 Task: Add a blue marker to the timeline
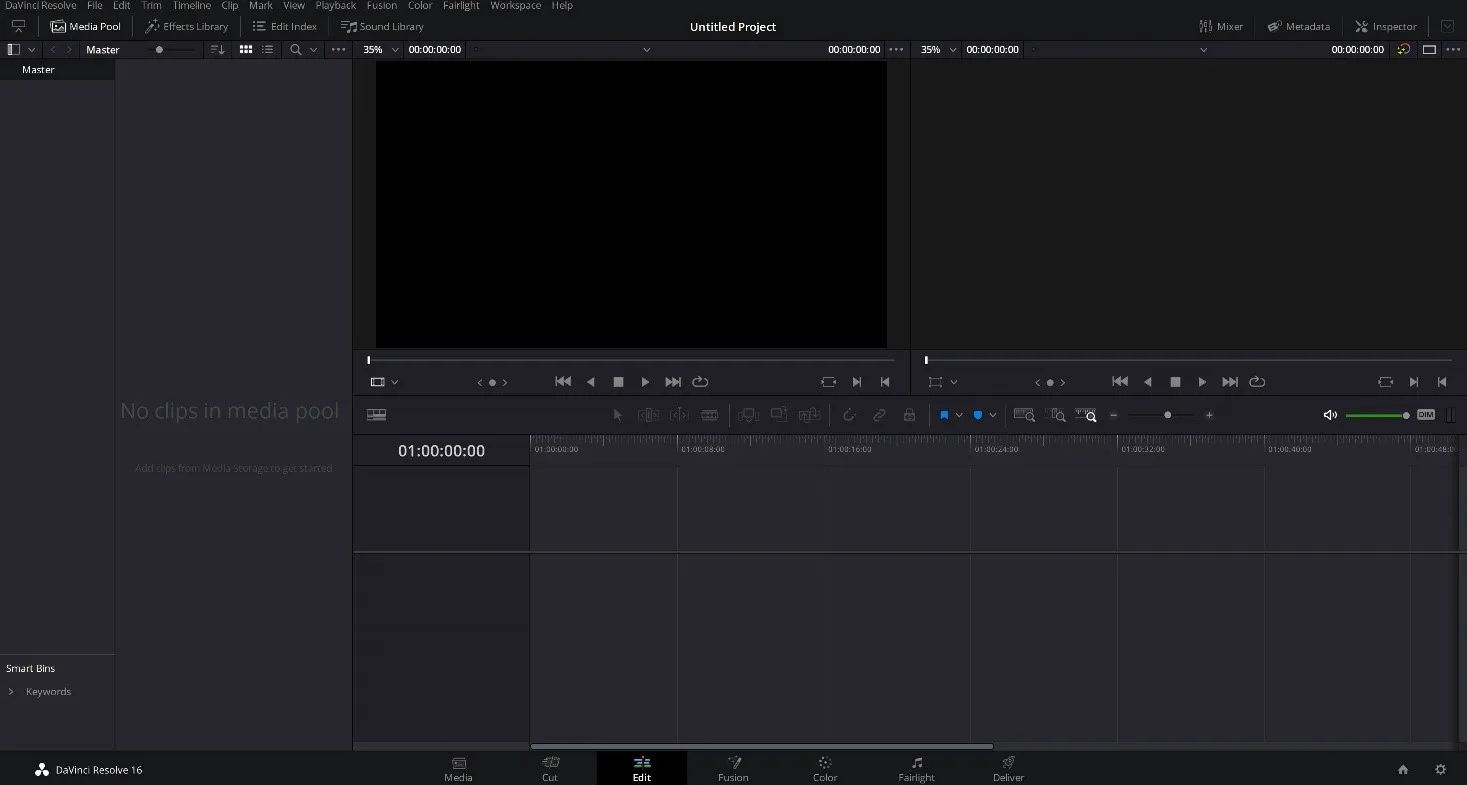click(978, 415)
